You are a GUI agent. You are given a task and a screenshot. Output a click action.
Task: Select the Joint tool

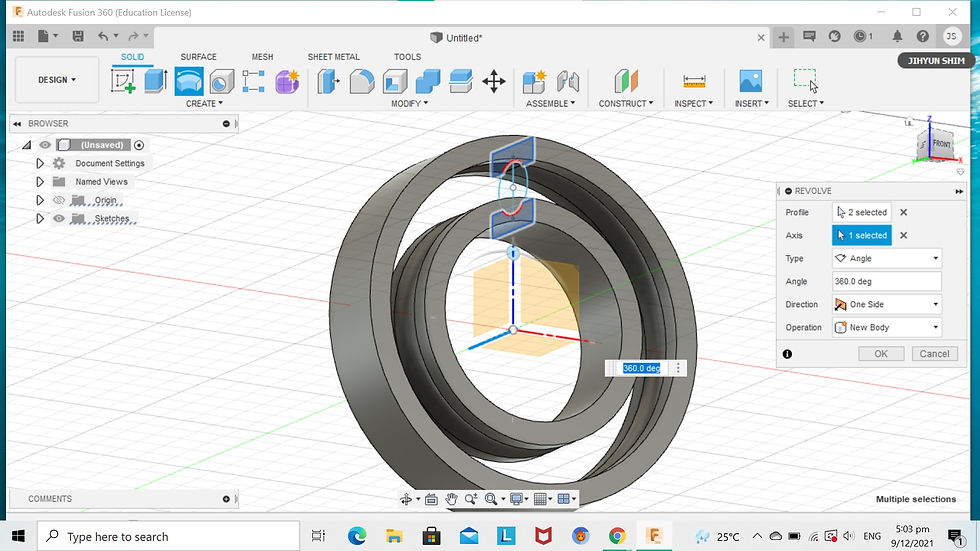tap(568, 81)
